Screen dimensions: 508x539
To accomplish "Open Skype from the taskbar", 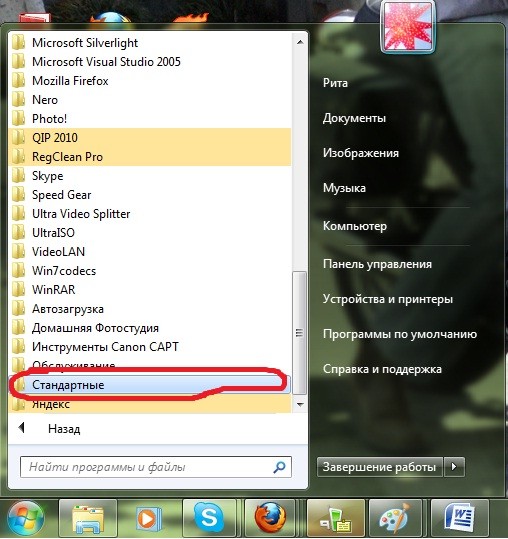I will [210, 518].
